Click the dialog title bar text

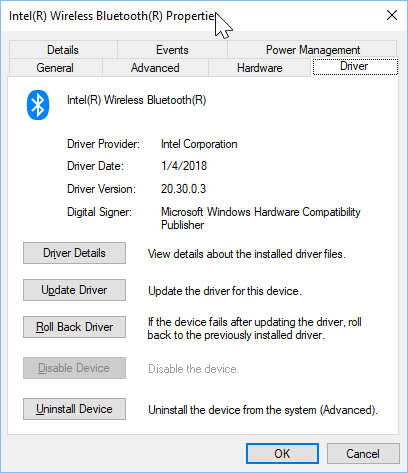pos(112,16)
